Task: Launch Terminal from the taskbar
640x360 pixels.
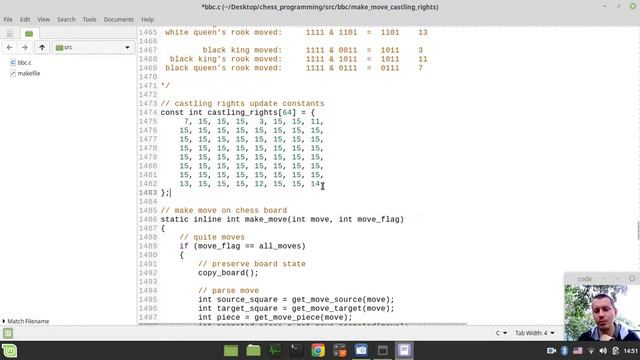Action: pyautogui.click(x=296, y=351)
